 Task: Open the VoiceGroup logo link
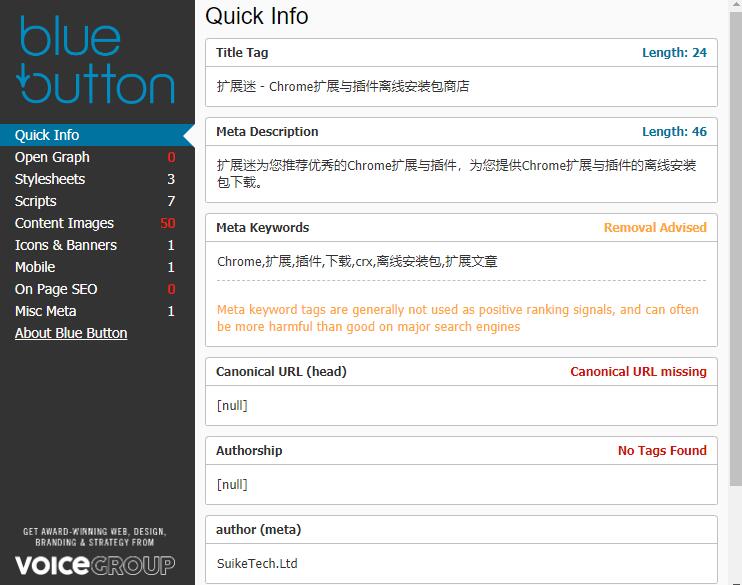click(95, 565)
